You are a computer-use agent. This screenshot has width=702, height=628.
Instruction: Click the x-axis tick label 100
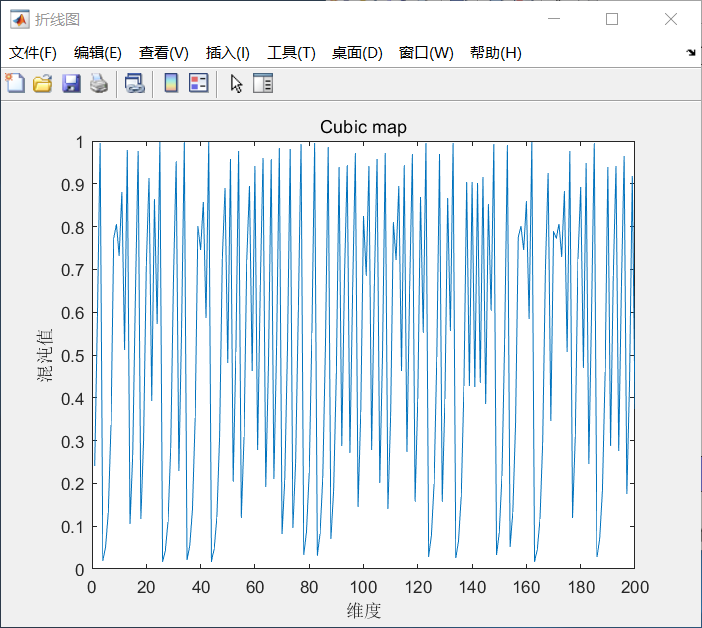363,587
